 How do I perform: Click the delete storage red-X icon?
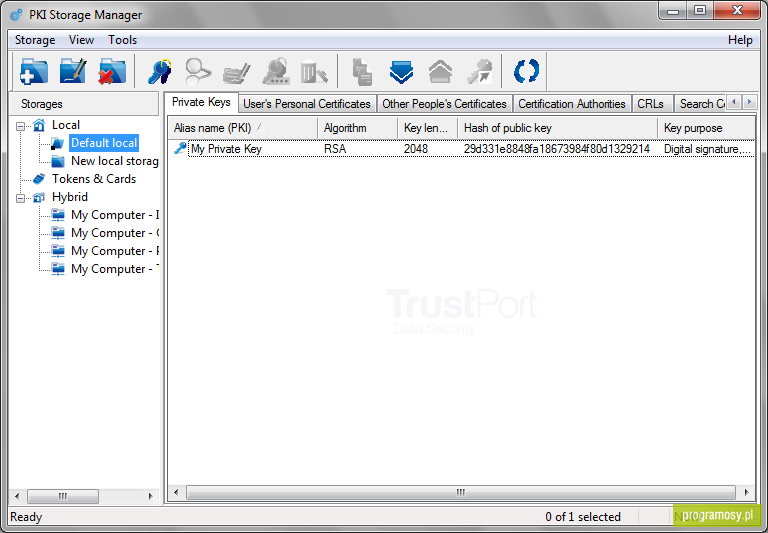[112, 72]
